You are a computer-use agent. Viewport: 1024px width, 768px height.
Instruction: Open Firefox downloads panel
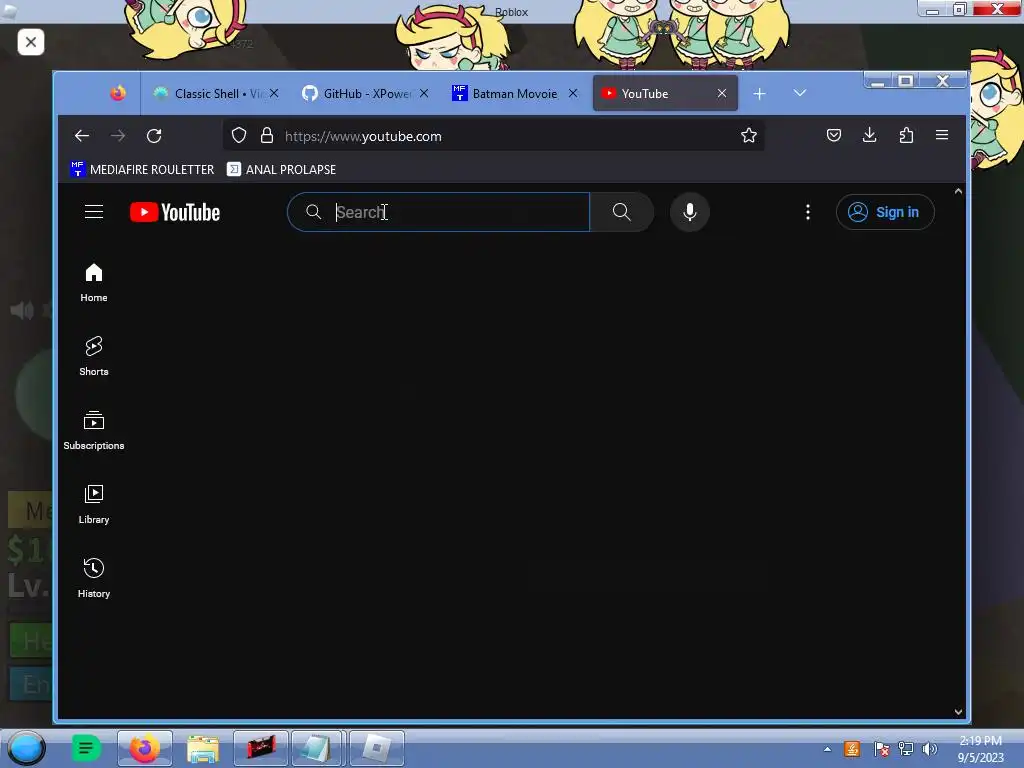[869, 135]
